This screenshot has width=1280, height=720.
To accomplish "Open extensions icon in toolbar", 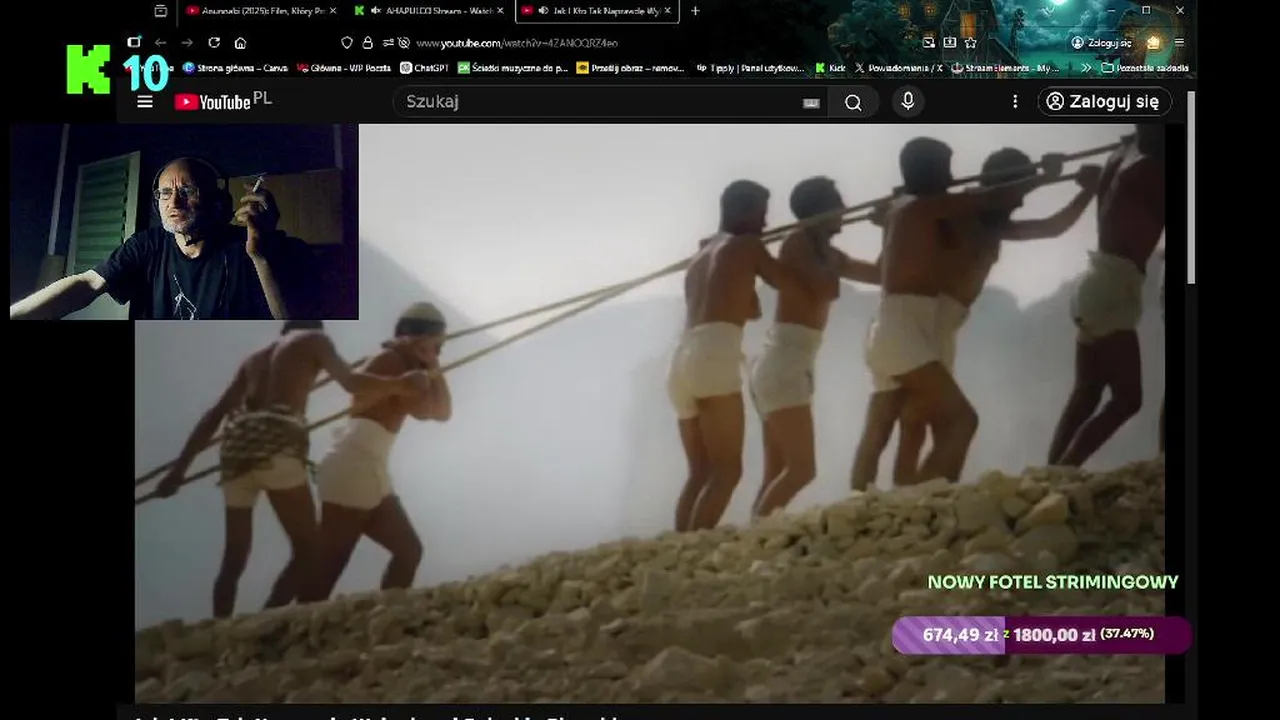I will point(1153,43).
